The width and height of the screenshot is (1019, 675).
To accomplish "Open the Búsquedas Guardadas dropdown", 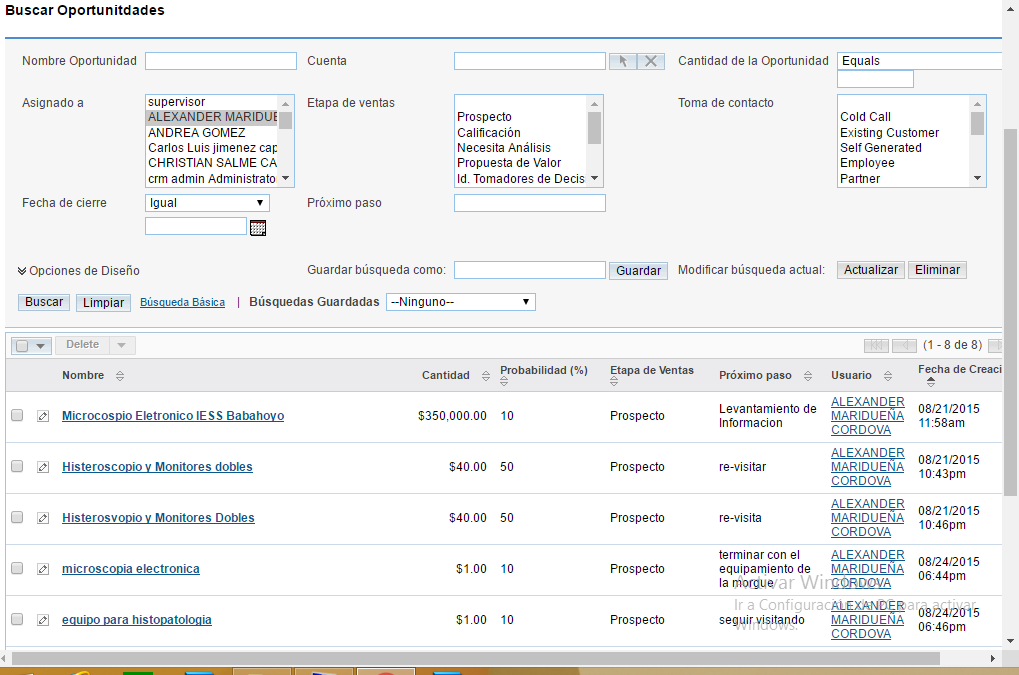I will pos(460,302).
